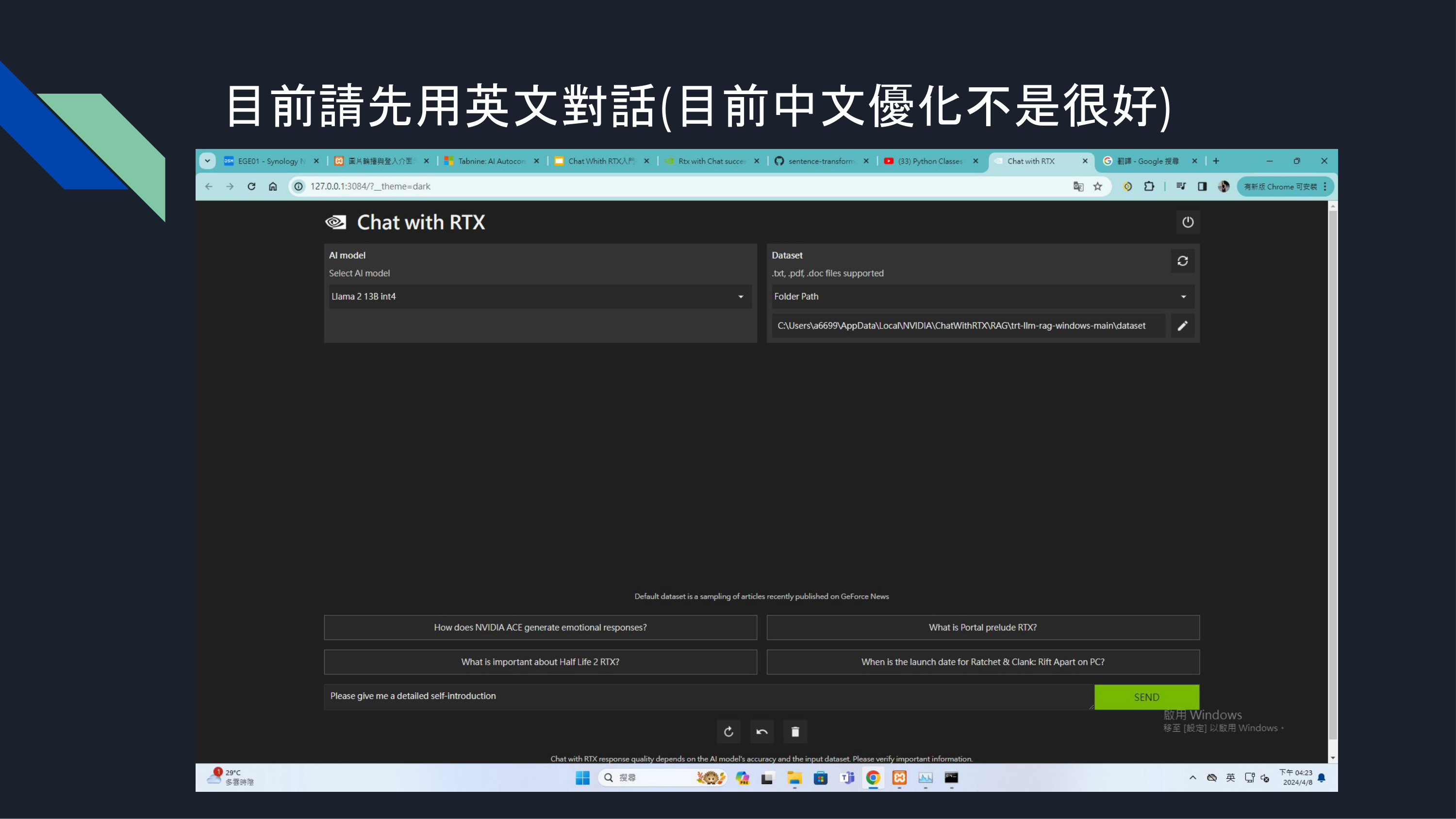Open the Folder Path dataset dropdown
1456x819 pixels.
coord(983,296)
